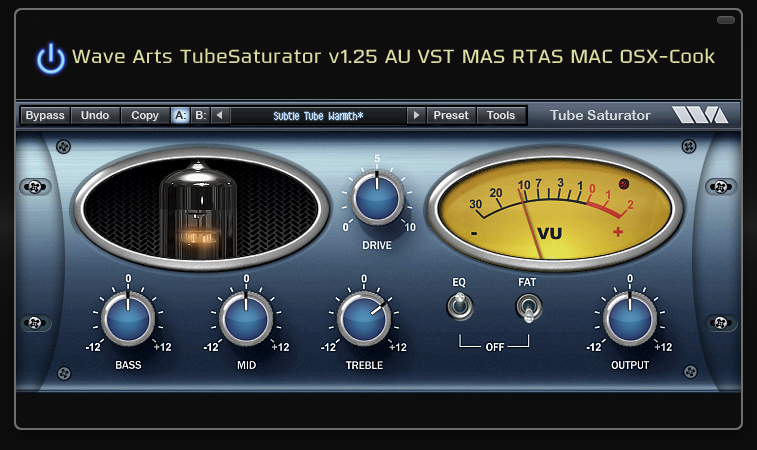The width and height of the screenshot is (757, 450).
Task: Flip the FAT toggle switch
Action: pyautogui.click(x=529, y=308)
